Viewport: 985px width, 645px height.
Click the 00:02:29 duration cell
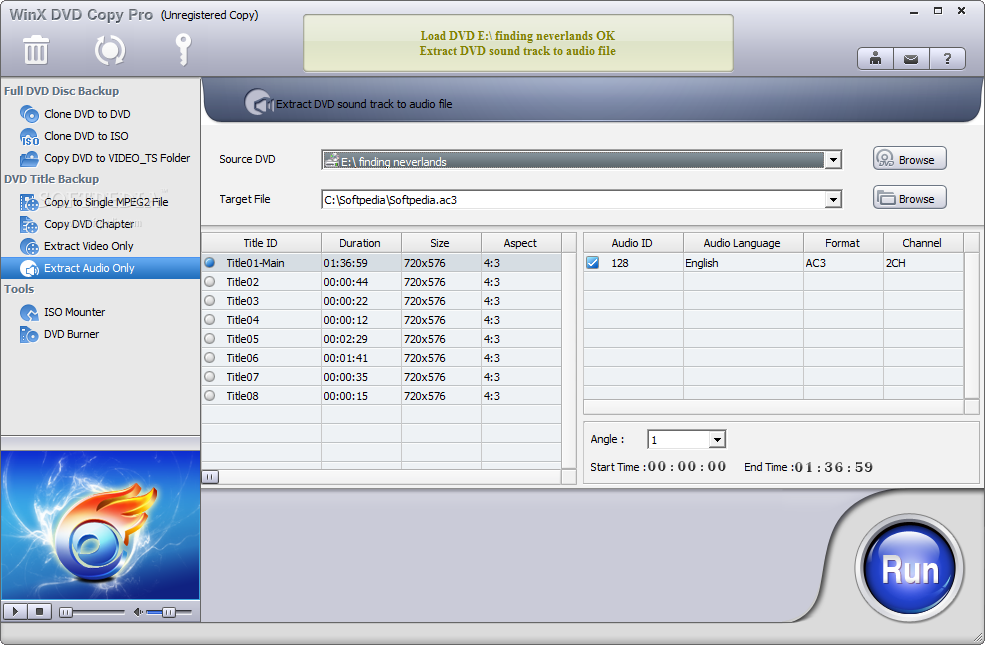tap(361, 339)
